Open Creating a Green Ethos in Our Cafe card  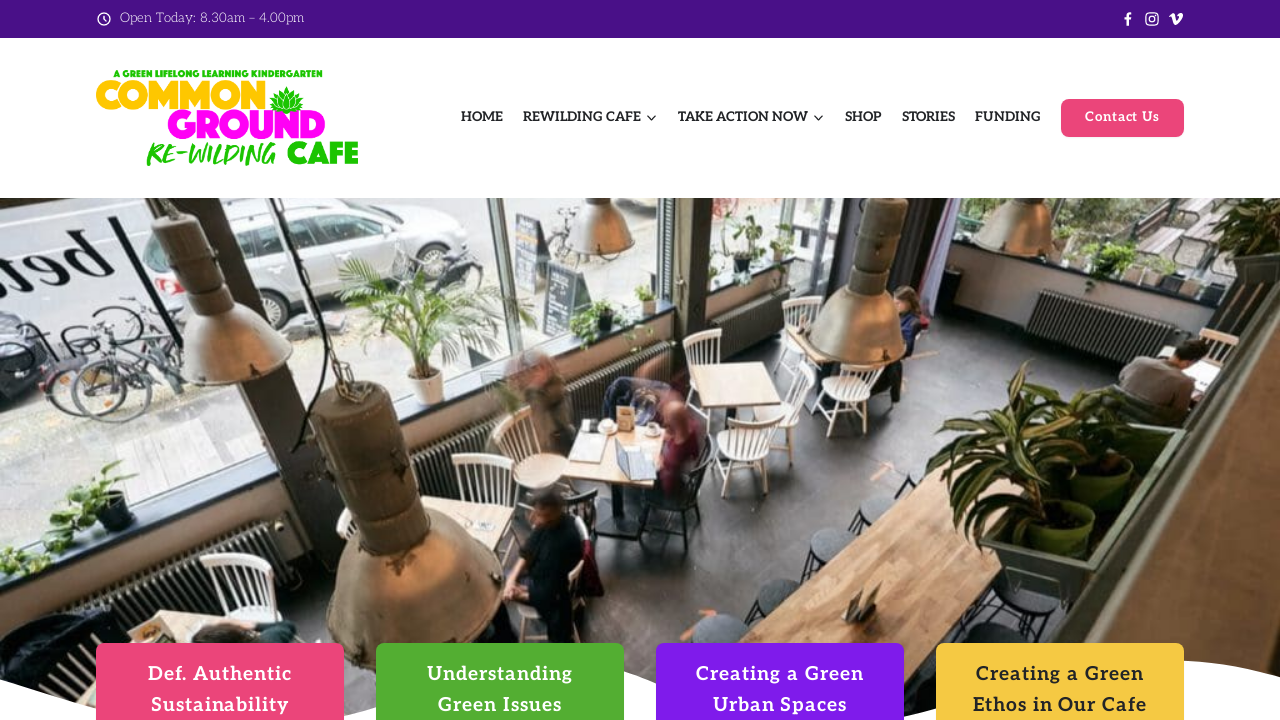coord(1060,682)
